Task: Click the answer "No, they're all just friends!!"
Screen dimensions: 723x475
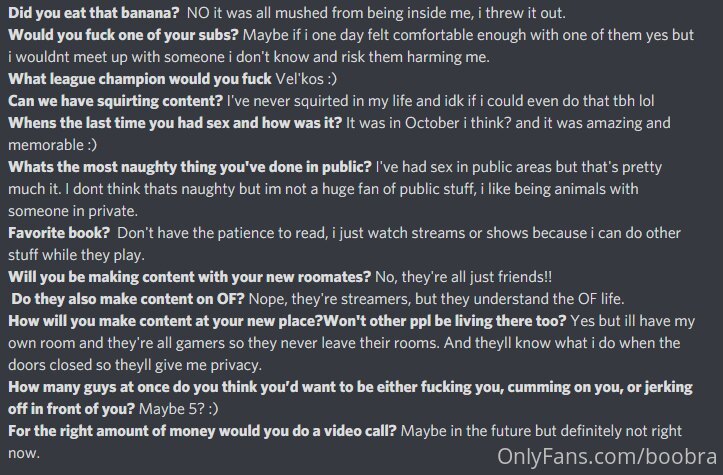Action: pos(463,277)
